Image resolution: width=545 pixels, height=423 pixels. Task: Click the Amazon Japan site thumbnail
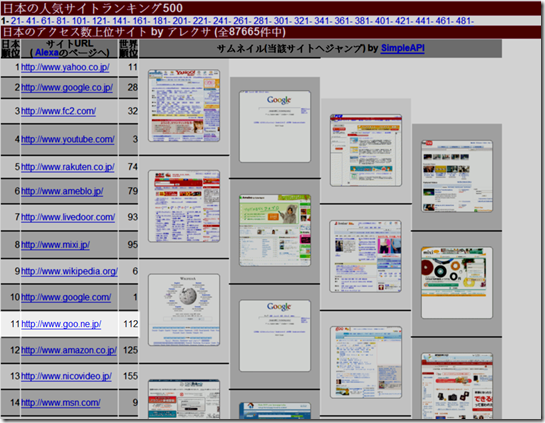(x=457, y=386)
